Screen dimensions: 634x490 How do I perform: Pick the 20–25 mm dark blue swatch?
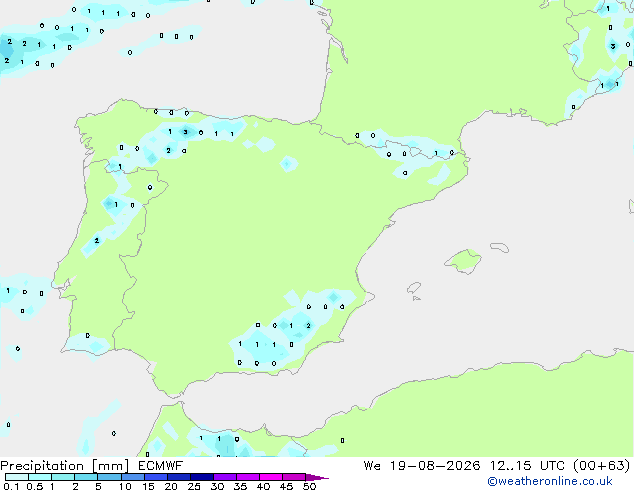pyautogui.click(x=178, y=477)
